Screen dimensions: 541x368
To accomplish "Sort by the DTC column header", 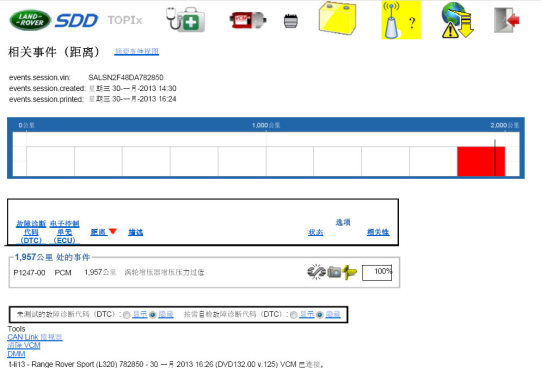I will coord(31,232).
